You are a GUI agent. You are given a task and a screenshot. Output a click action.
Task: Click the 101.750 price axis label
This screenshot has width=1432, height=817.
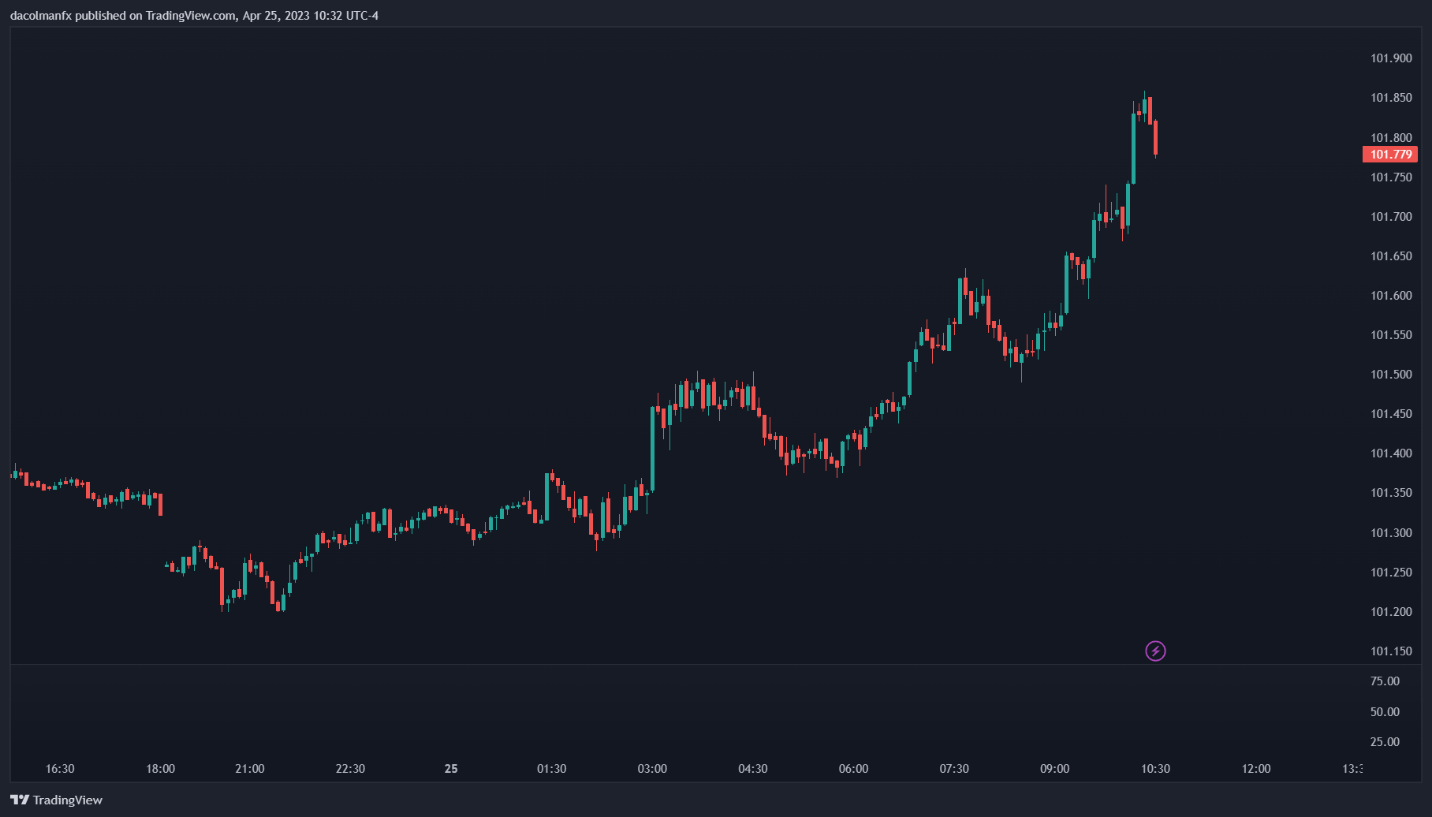1391,177
